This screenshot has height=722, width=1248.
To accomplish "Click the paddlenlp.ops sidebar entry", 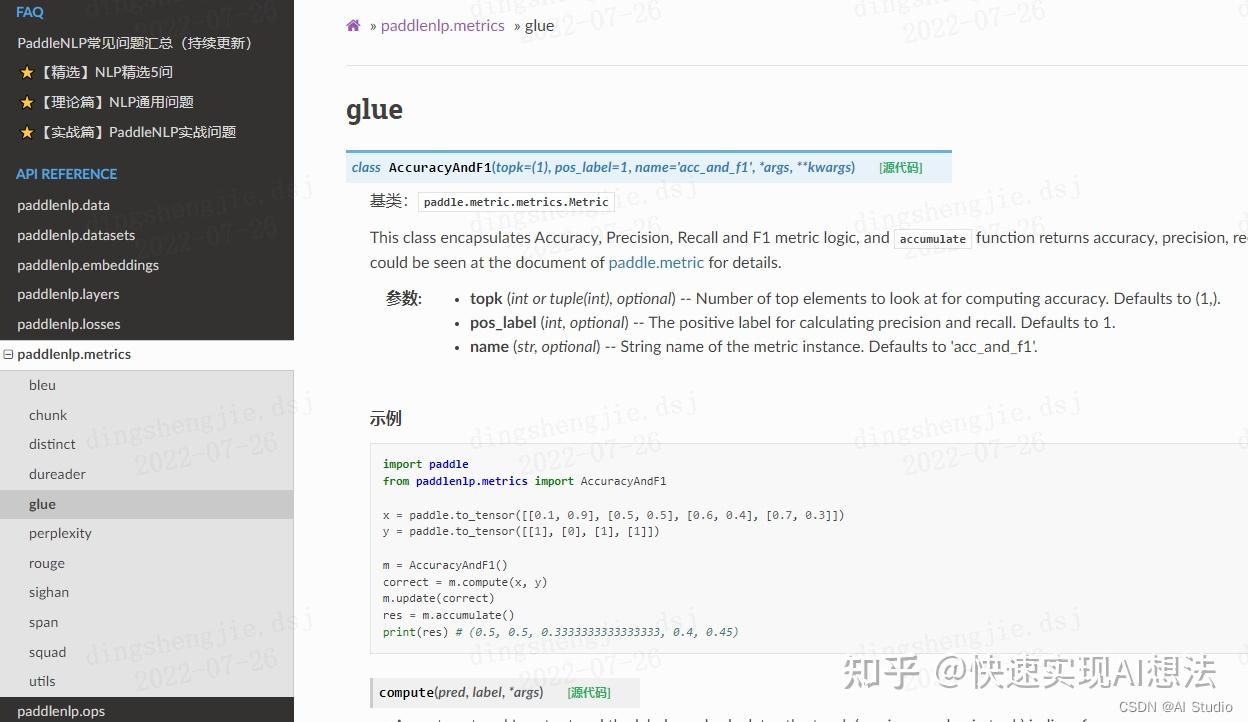I will 59,711.
